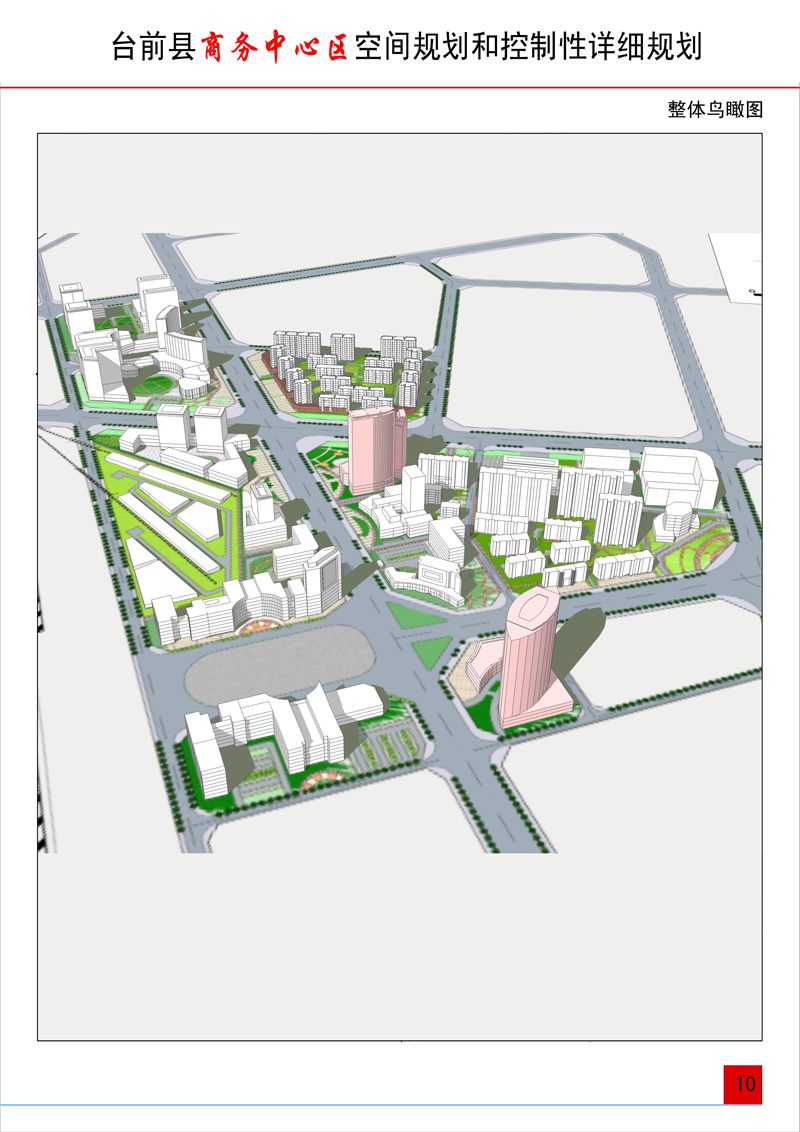Click the red page number 10 box

(x=743, y=1084)
